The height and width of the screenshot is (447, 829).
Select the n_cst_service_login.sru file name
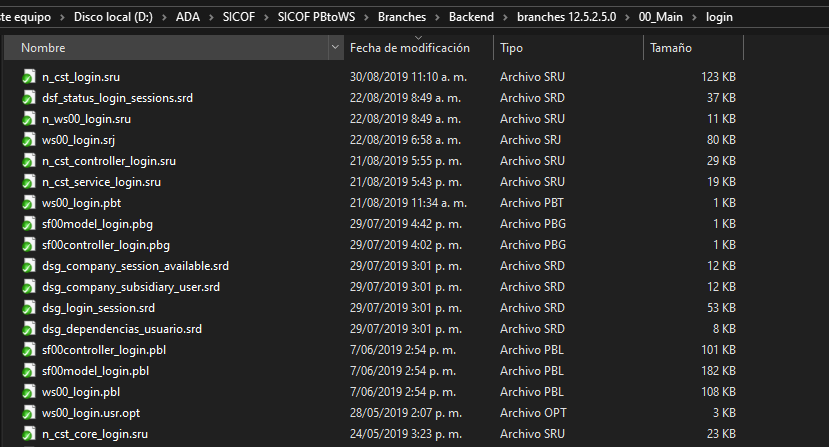click(101, 182)
